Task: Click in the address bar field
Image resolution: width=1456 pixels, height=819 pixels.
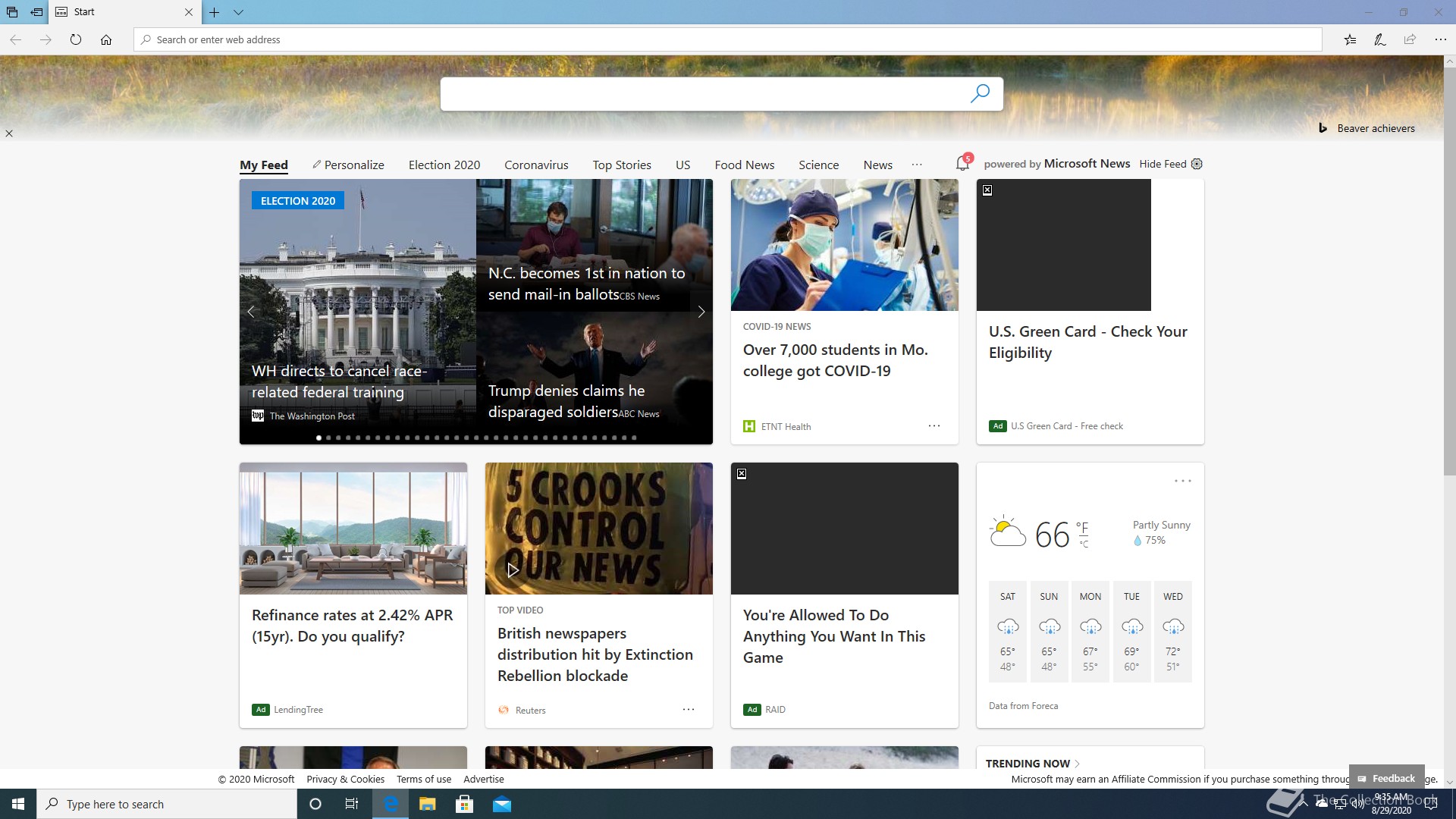Action: (x=728, y=39)
